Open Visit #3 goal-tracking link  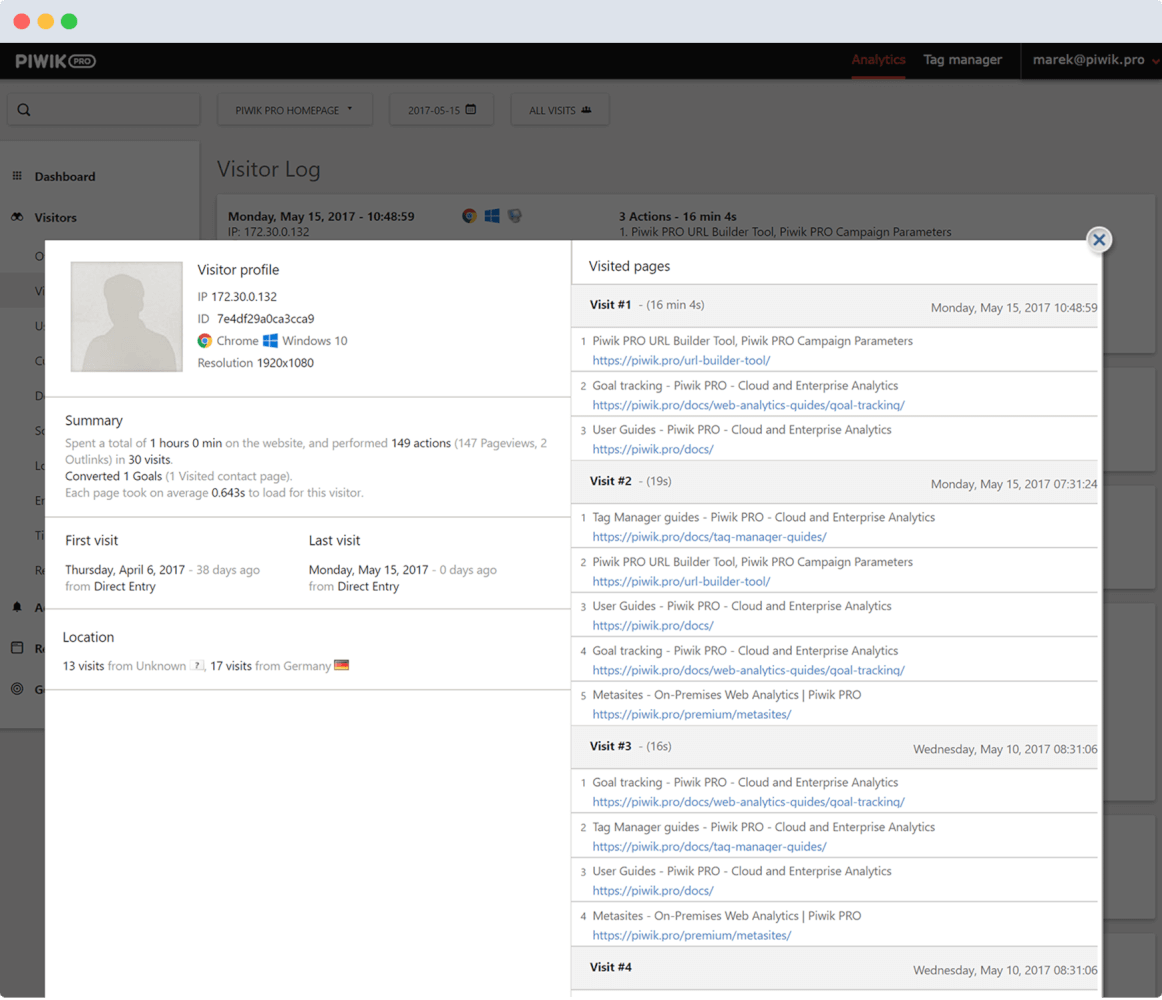click(x=748, y=802)
